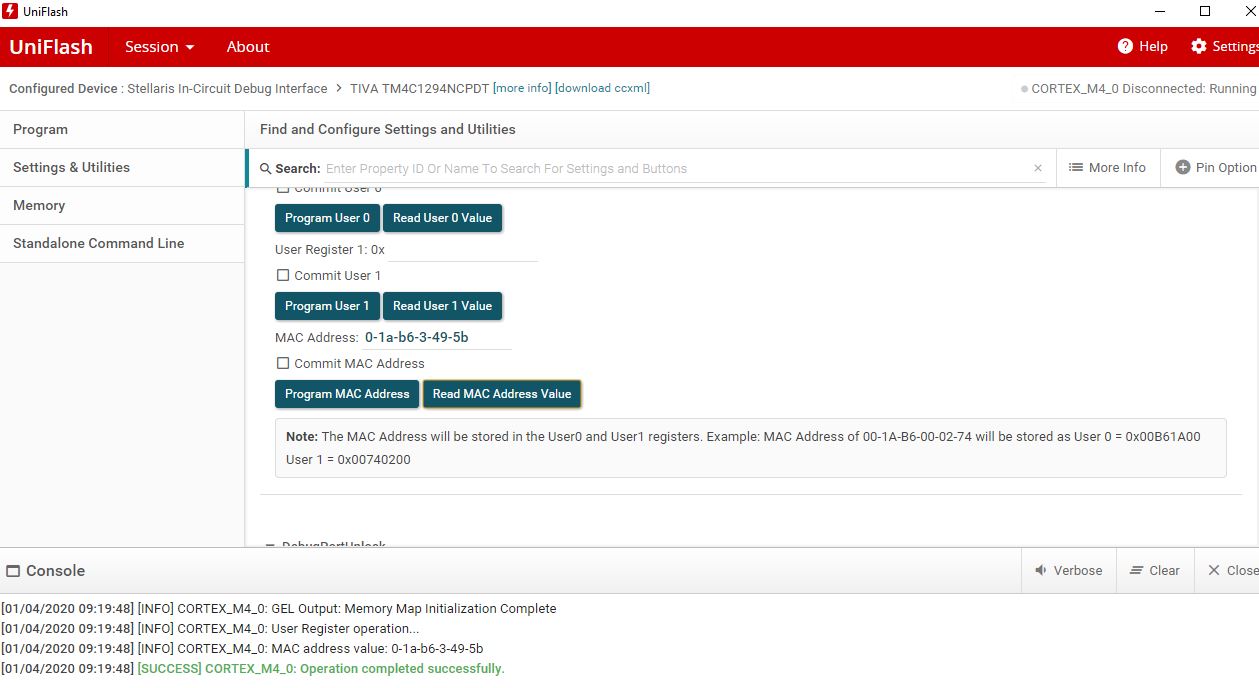Open Help via the question mark icon

tap(1125, 46)
